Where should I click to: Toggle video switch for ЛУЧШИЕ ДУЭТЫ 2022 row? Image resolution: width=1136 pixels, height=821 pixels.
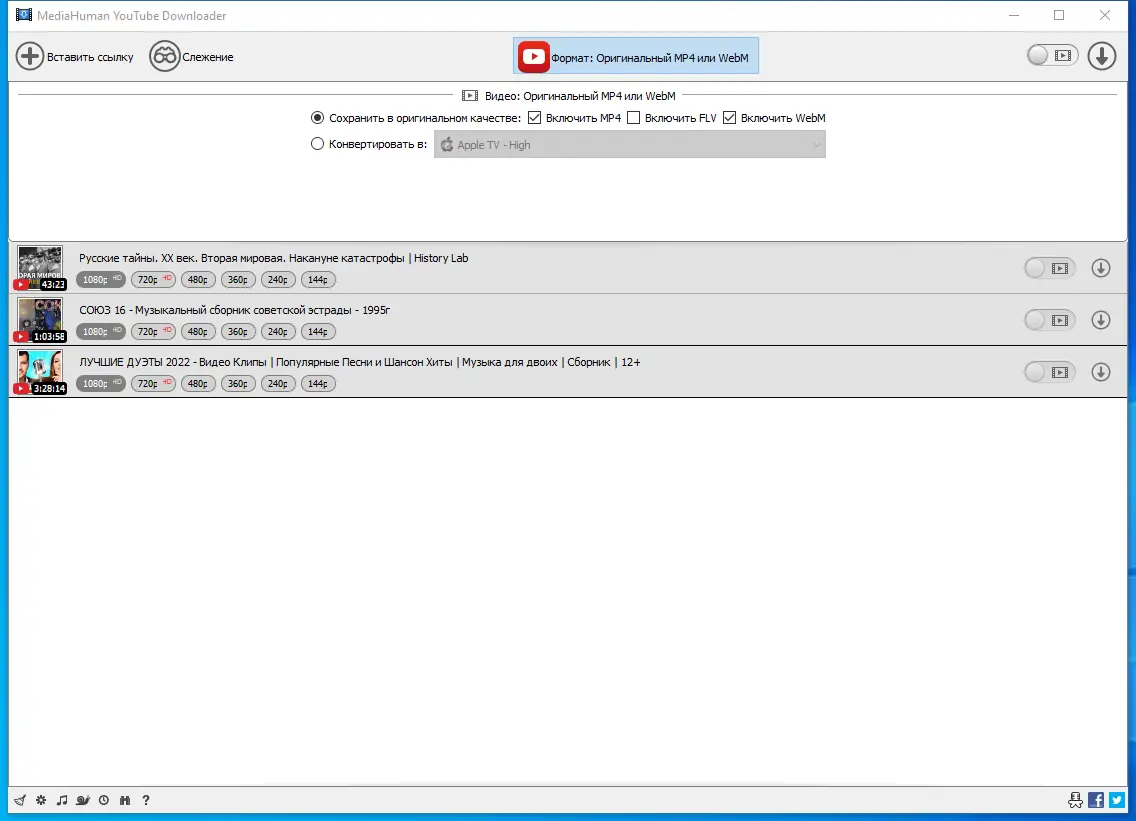pos(1049,372)
